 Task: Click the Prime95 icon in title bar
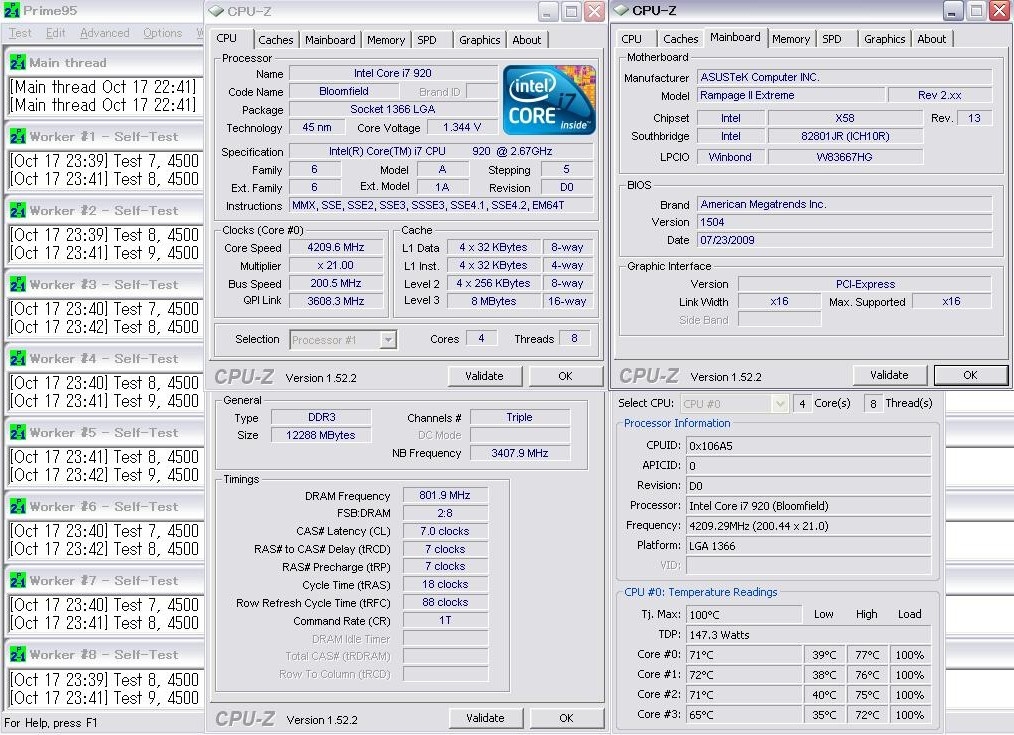12,11
